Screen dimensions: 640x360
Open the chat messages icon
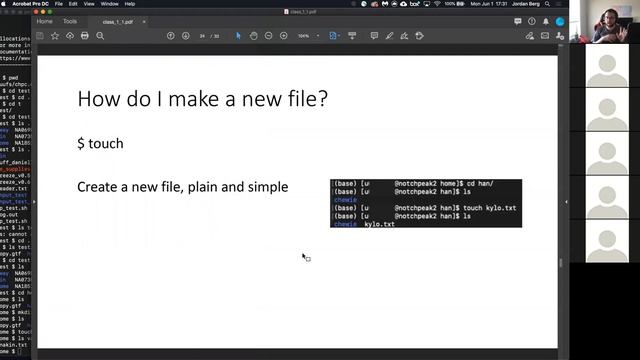click(x=518, y=21)
